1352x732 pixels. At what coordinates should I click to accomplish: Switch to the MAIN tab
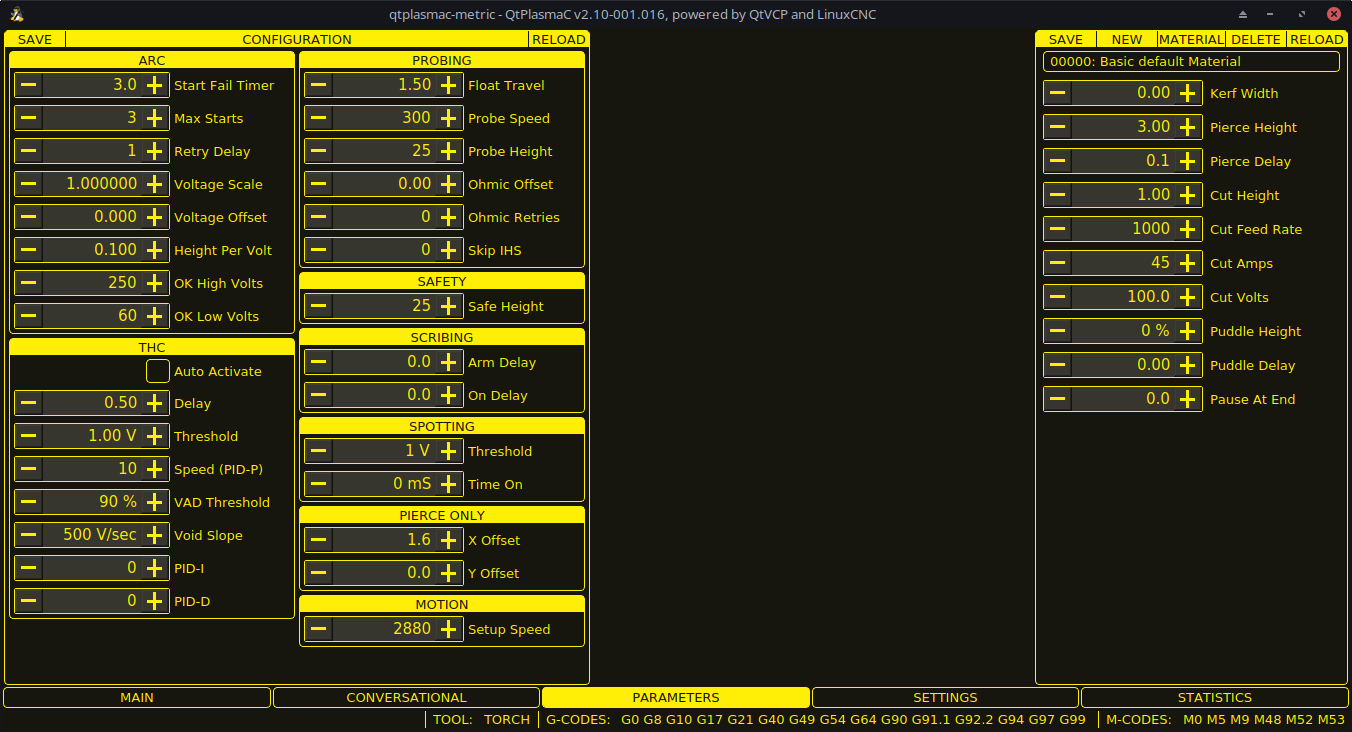pyautogui.click(x=137, y=697)
